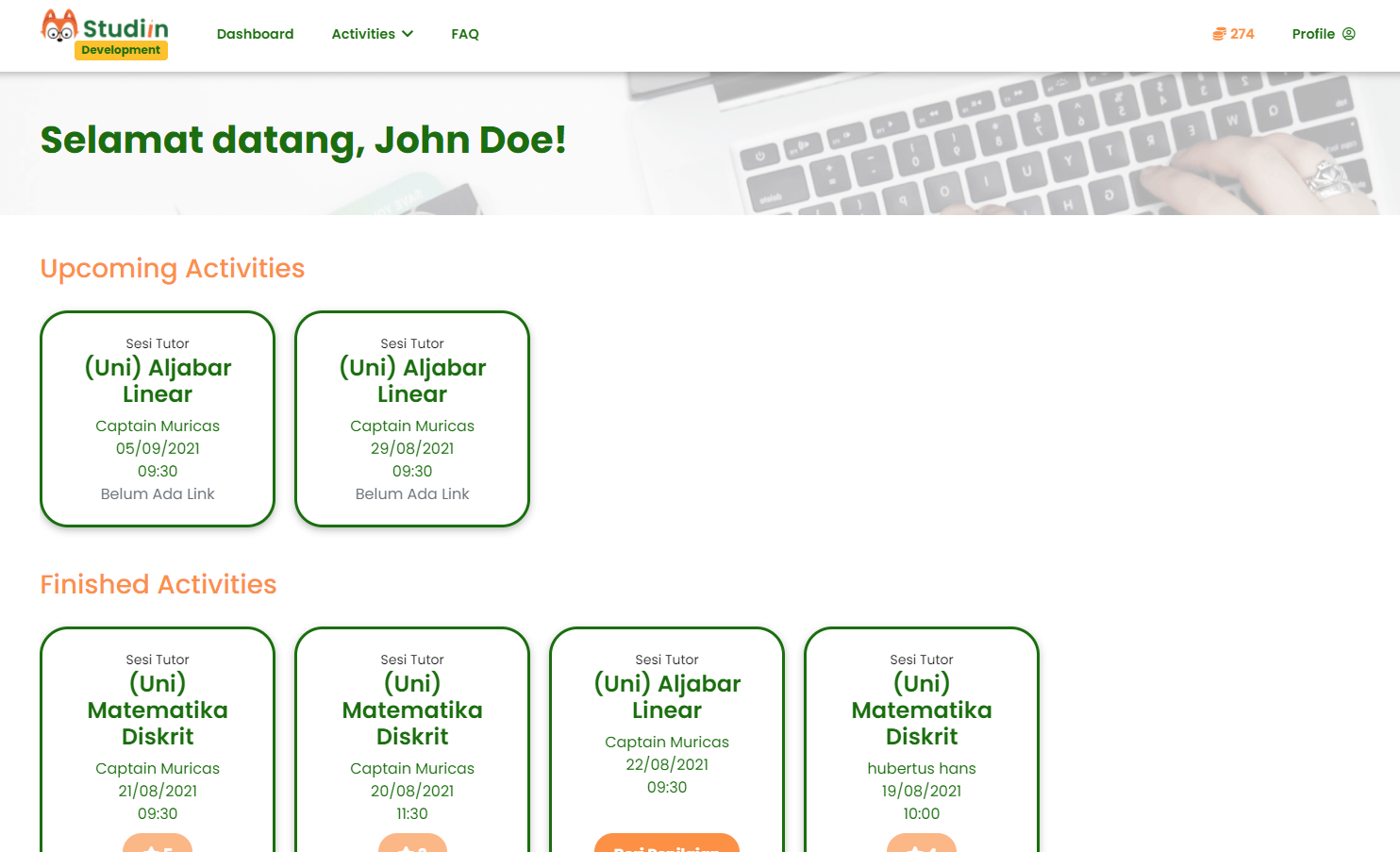Click the Upcoming Activities heading
Viewport: 1400px width, 852px height.
pyautogui.click(x=173, y=268)
